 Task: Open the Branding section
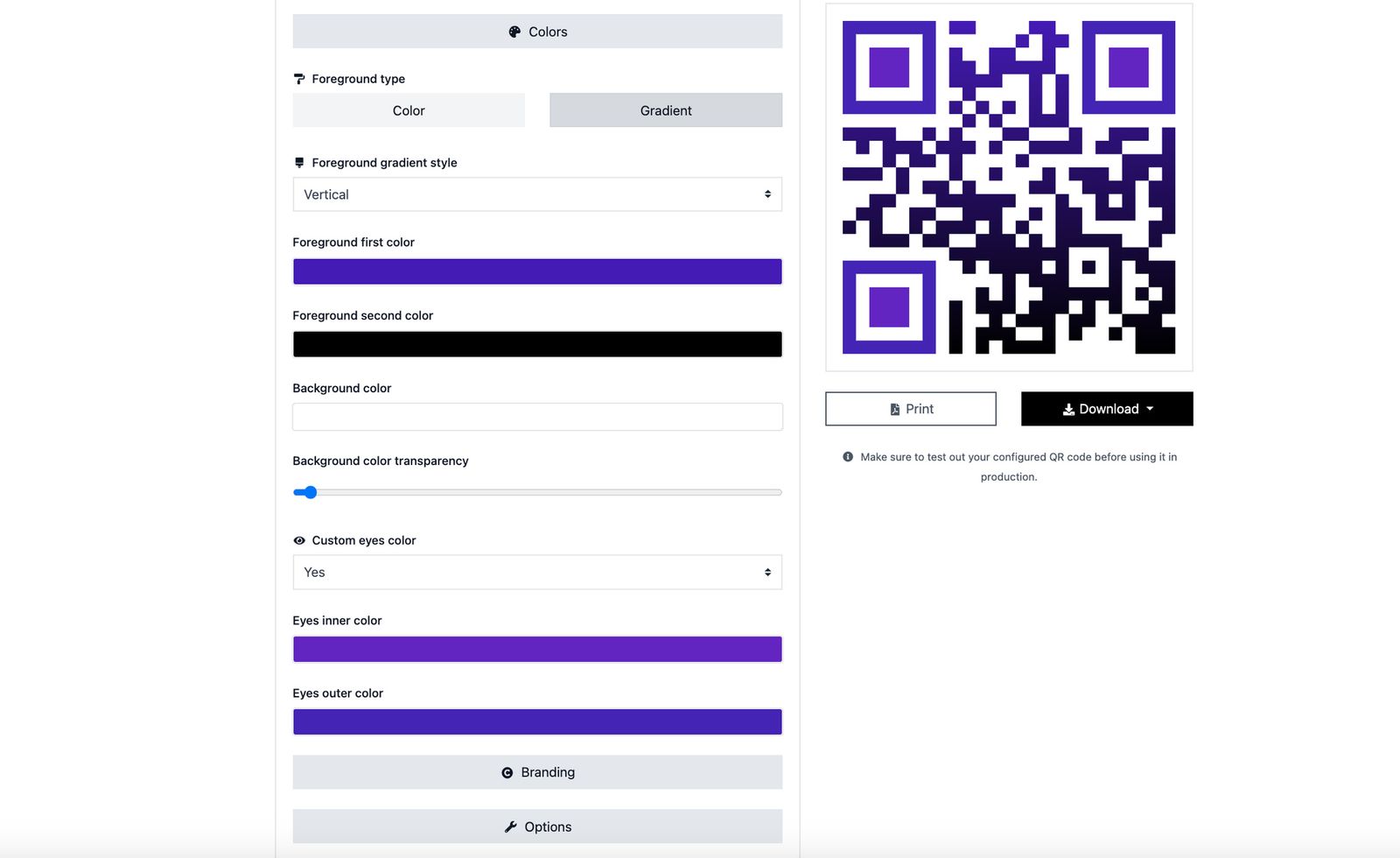(537, 772)
